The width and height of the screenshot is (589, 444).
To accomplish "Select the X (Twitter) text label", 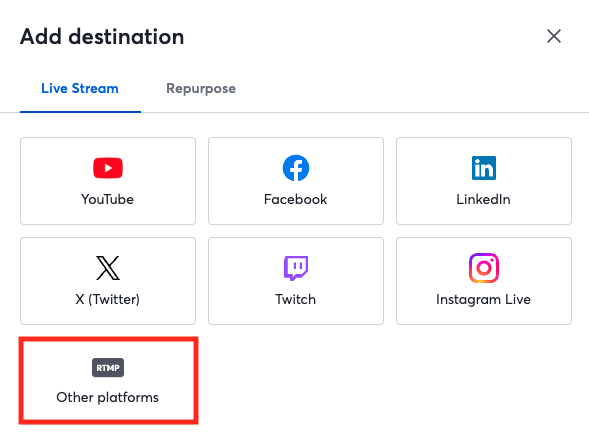I will point(107,299).
